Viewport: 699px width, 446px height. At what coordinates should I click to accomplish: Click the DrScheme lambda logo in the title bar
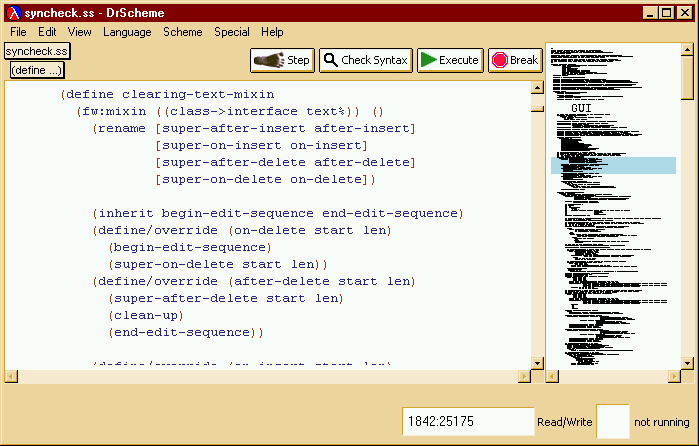[14, 13]
